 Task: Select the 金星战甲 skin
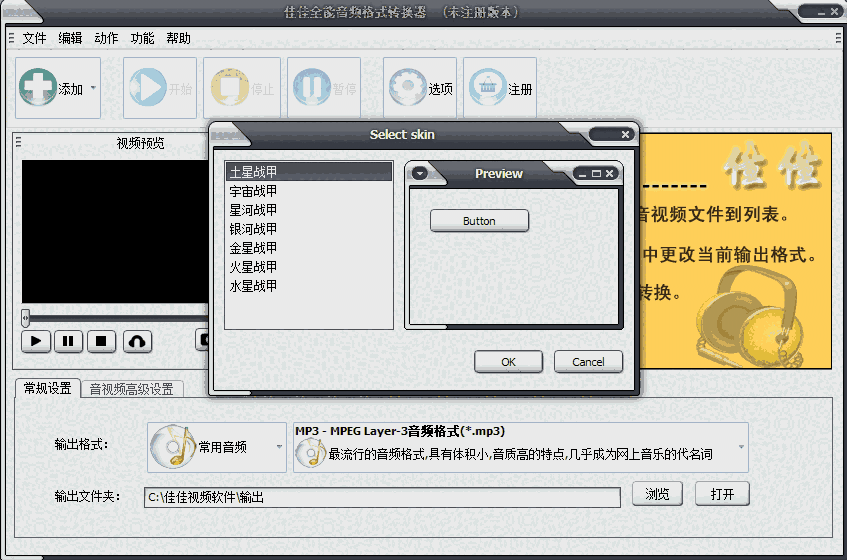click(309, 247)
